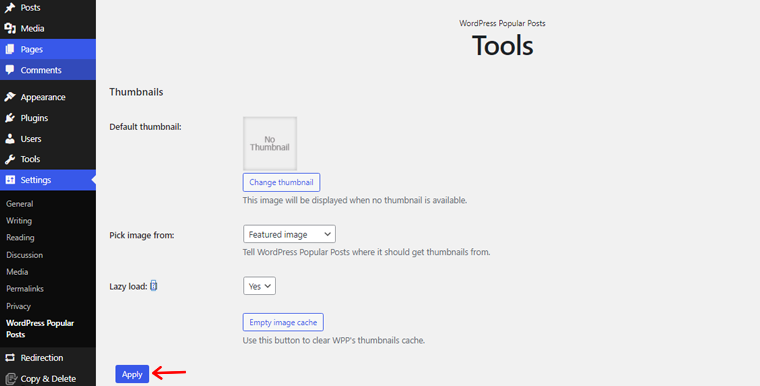This screenshot has width=760, height=386.
Task: Open the Featured image dropdown
Action: tap(289, 234)
